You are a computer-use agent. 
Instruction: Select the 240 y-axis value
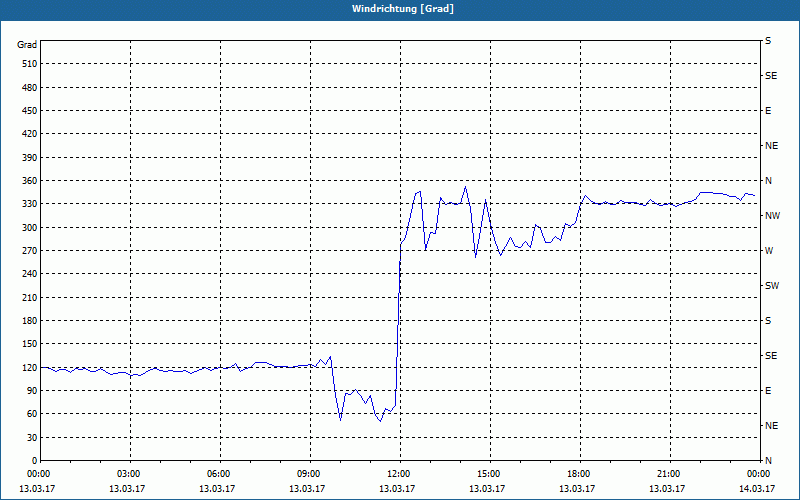[30, 274]
